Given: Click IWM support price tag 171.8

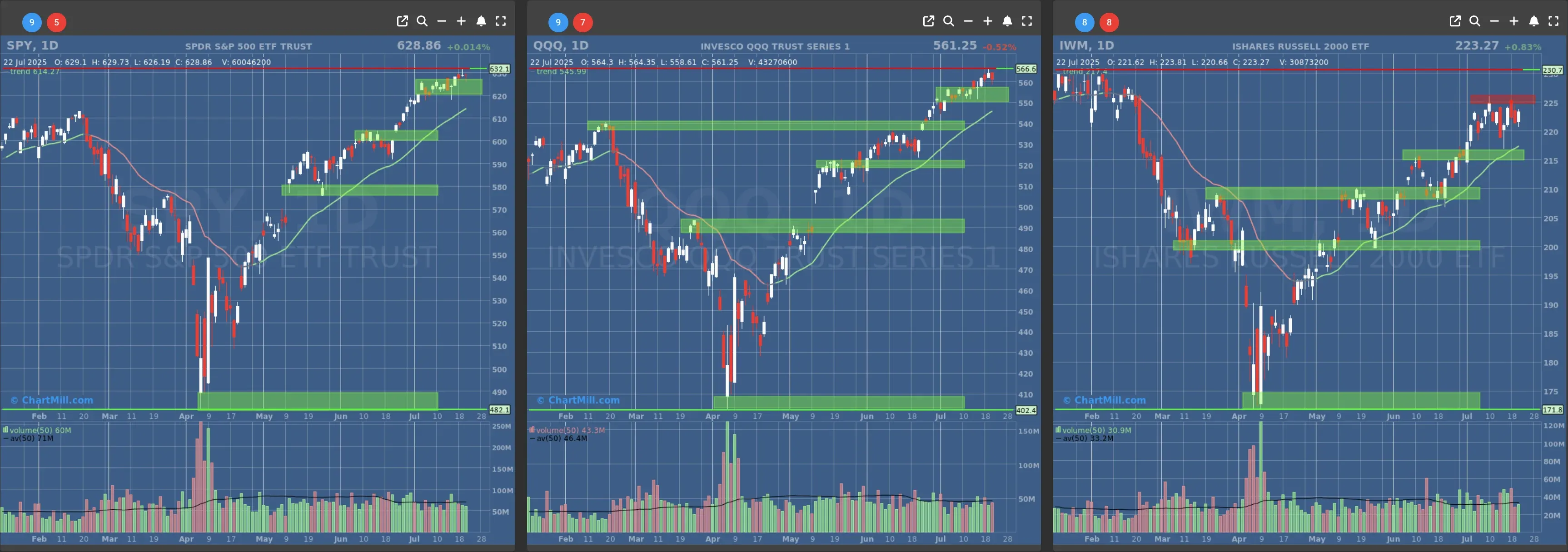Looking at the screenshot, I should point(1552,410).
